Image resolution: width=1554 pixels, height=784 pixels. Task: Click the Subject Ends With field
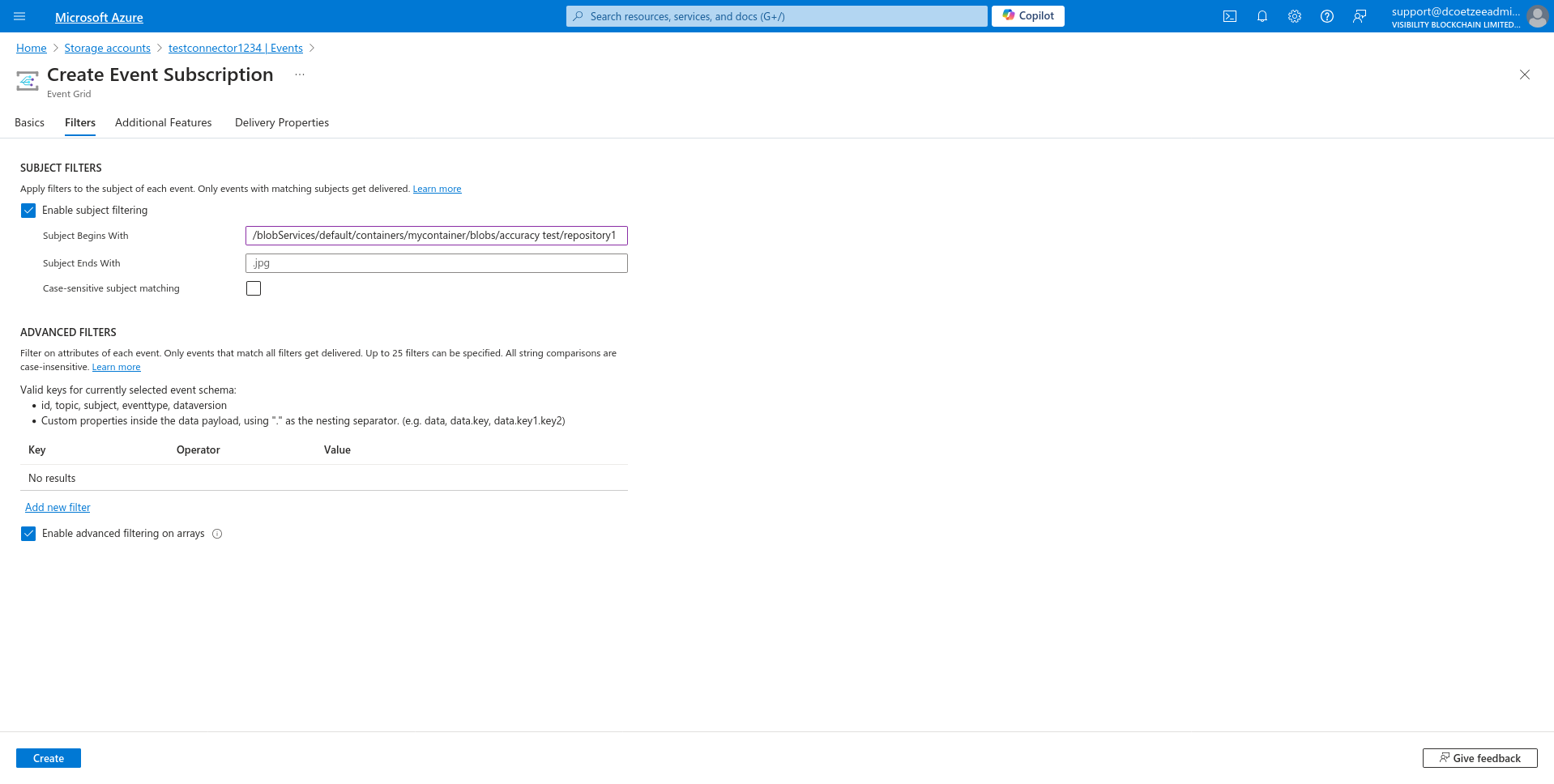point(436,263)
